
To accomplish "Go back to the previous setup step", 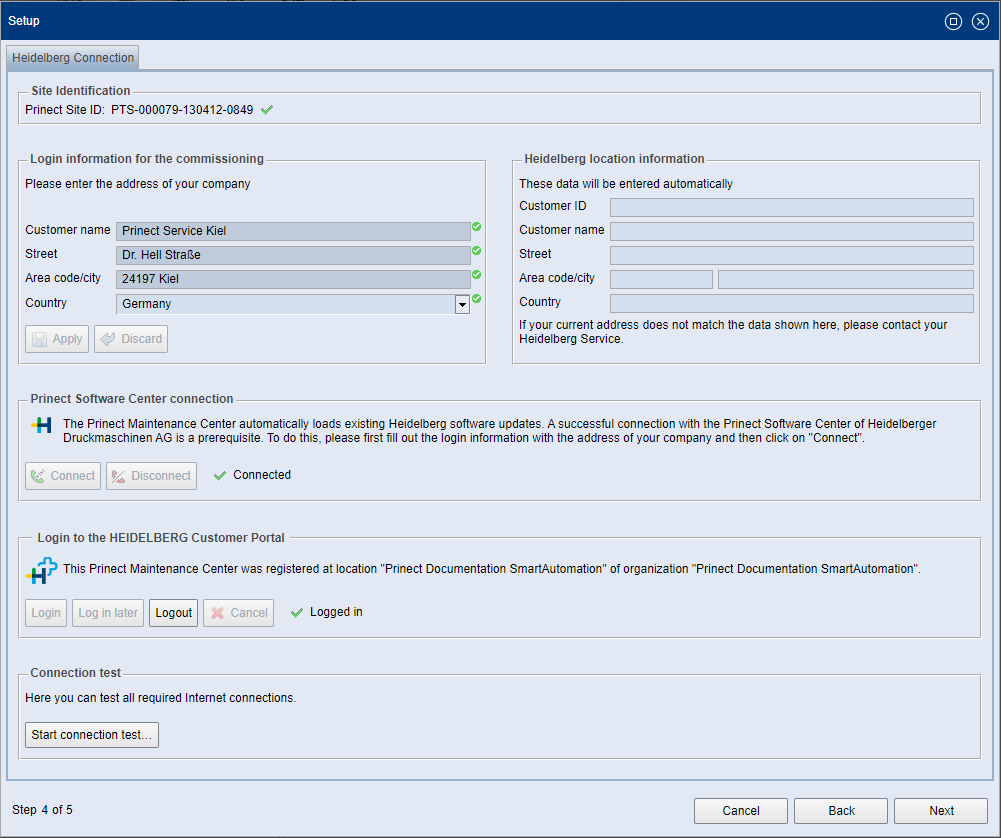I will [840, 810].
